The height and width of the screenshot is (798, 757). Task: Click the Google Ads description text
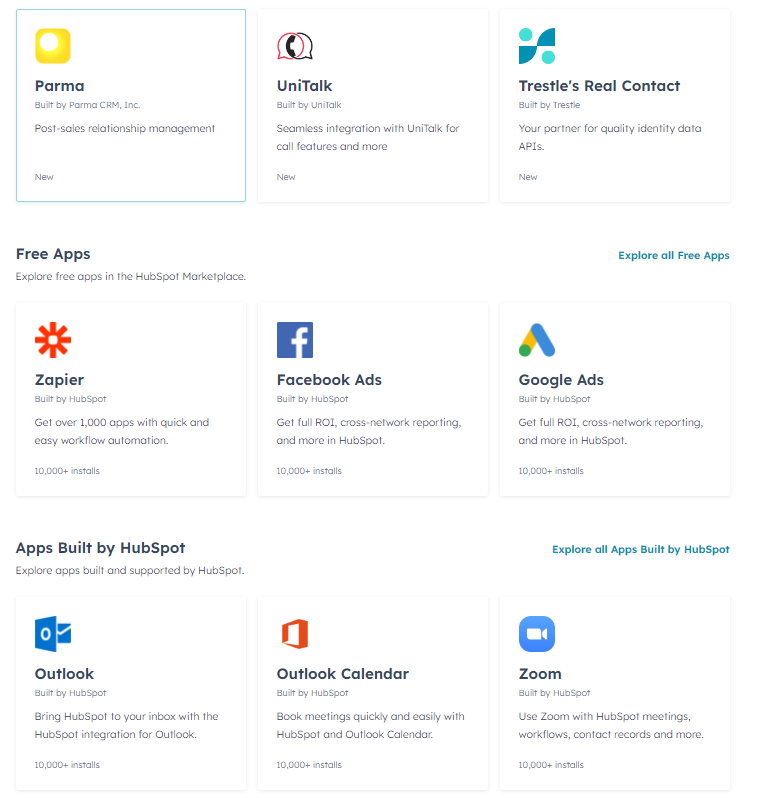point(610,431)
